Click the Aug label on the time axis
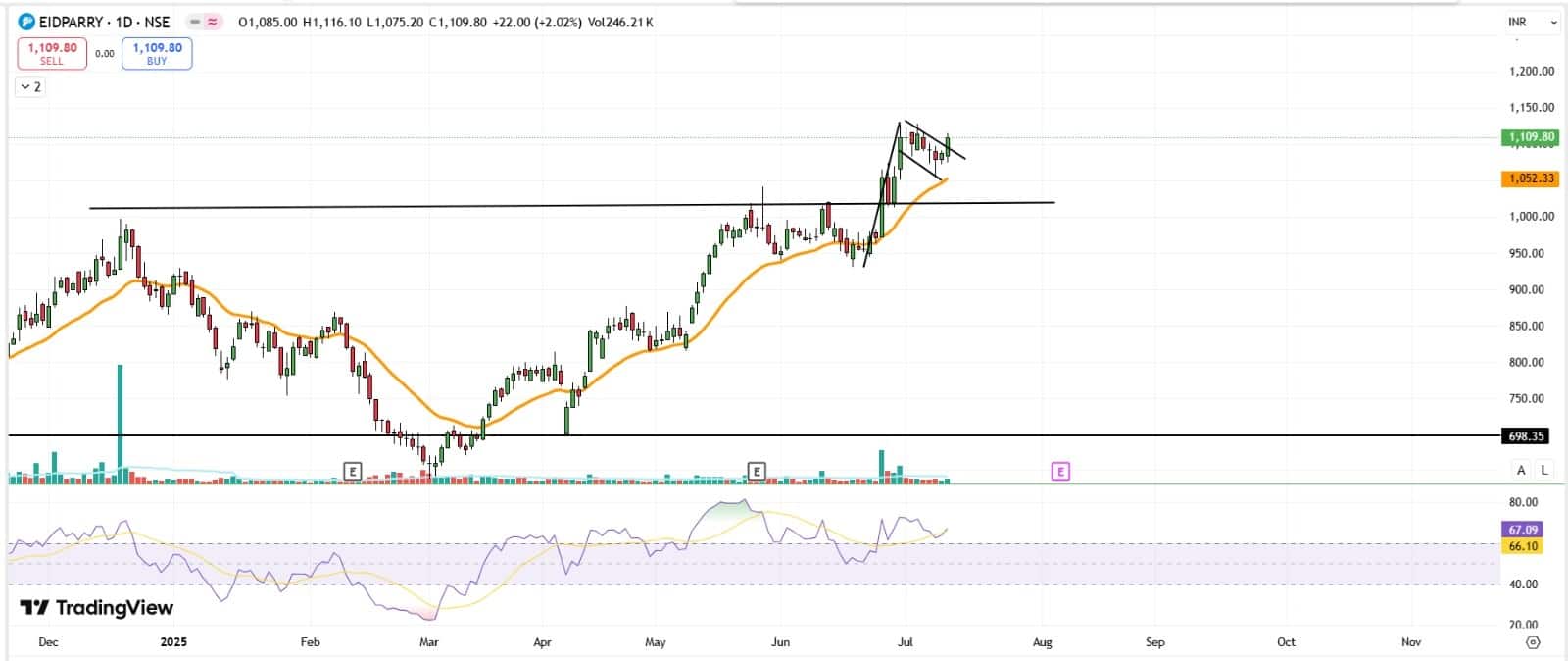The width and height of the screenshot is (1568, 661). [x=1042, y=642]
